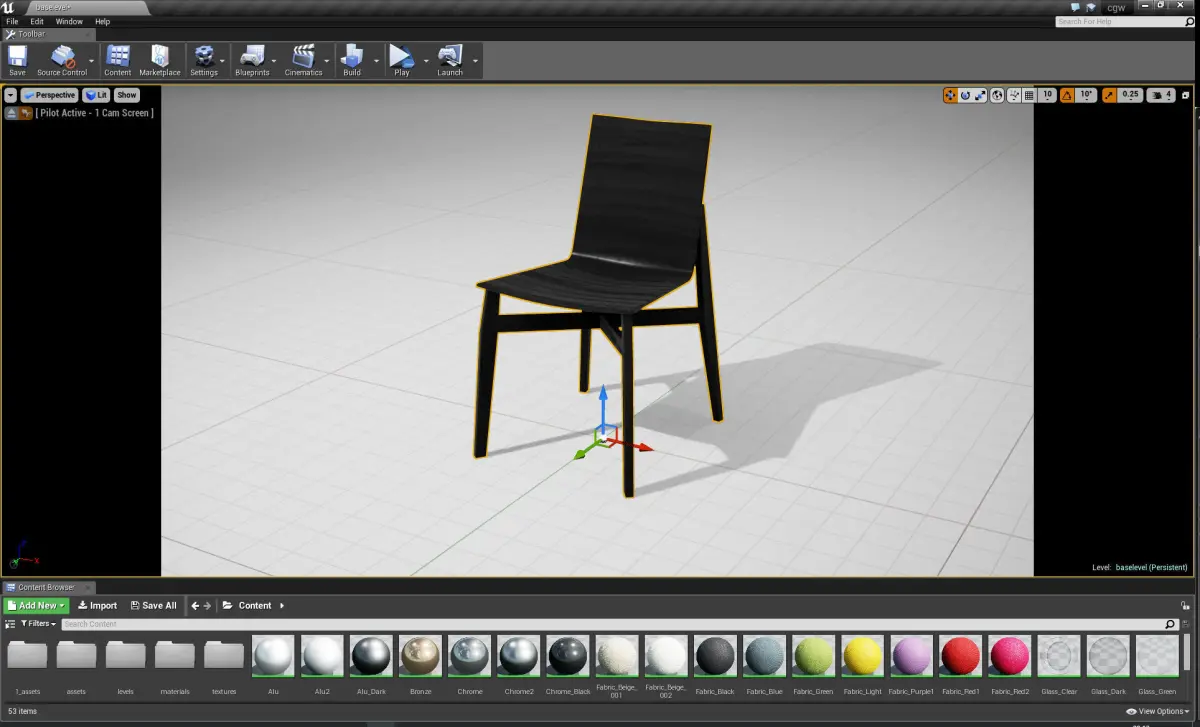Open the viewport options arrow menu
The width and height of the screenshot is (1200, 727).
pos(11,95)
